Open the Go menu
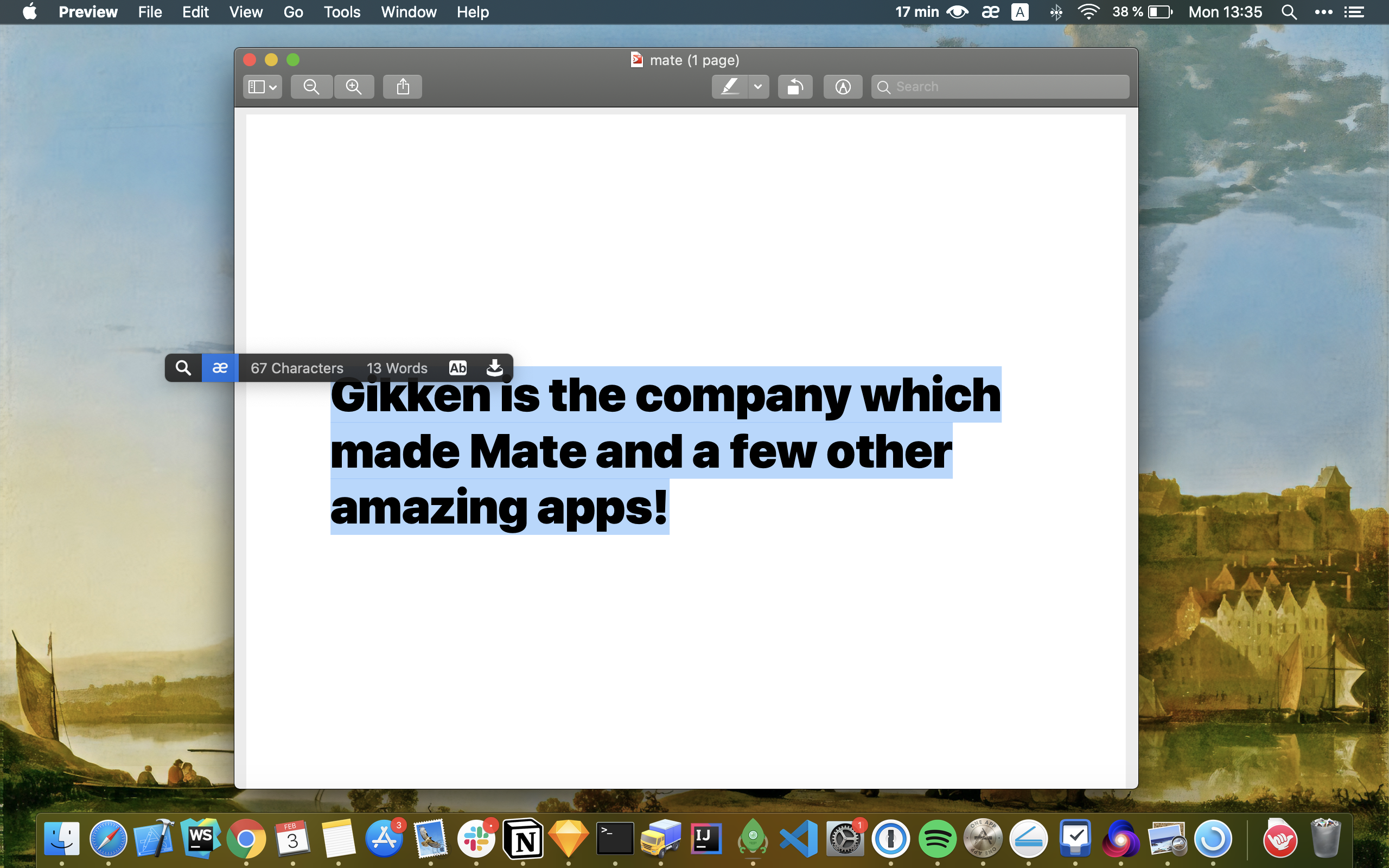The width and height of the screenshot is (1389, 868). click(x=293, y=11)
